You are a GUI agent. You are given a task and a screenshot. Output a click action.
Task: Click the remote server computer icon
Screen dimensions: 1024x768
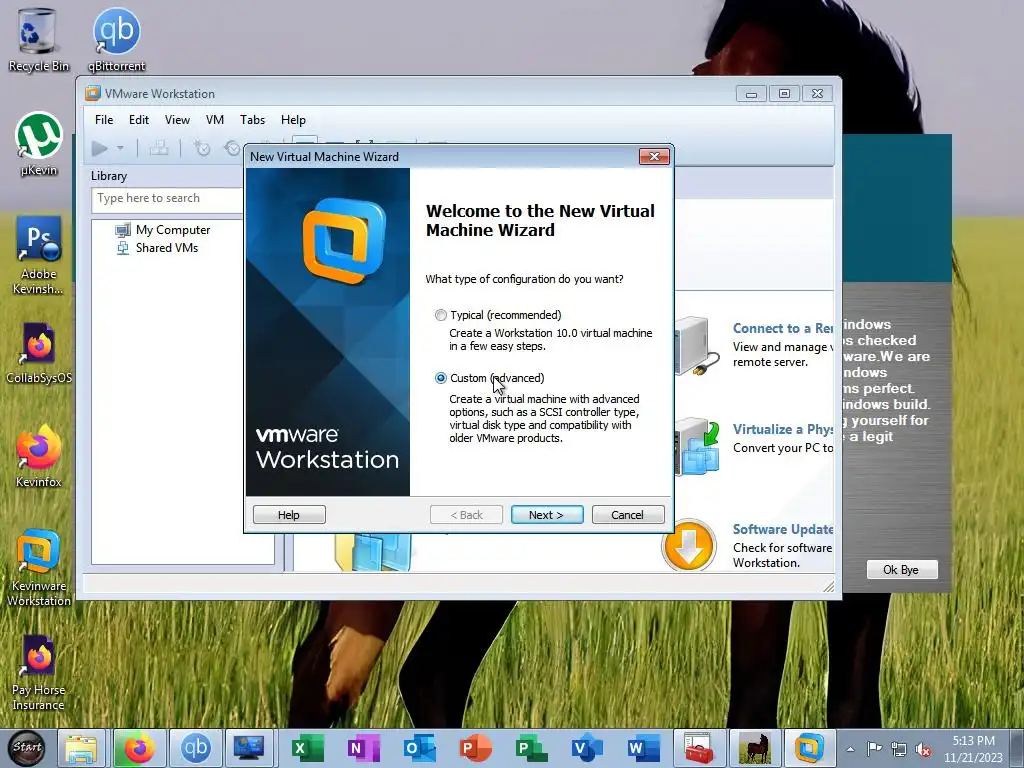tap(697, 346)
